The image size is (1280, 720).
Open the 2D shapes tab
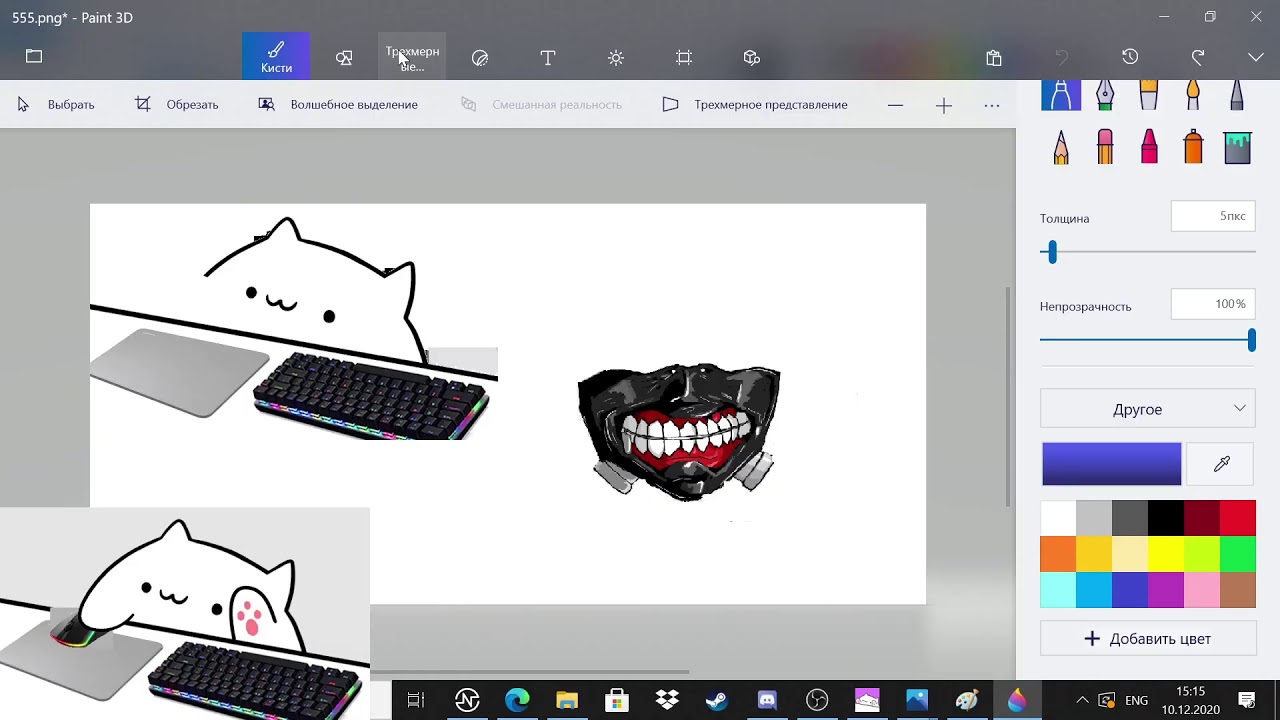(344, 58)
